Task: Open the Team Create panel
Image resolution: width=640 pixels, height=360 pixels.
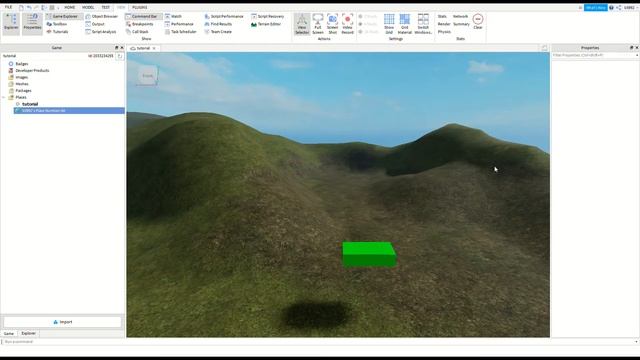Action: pyautogui.click(x=218, y=32)
